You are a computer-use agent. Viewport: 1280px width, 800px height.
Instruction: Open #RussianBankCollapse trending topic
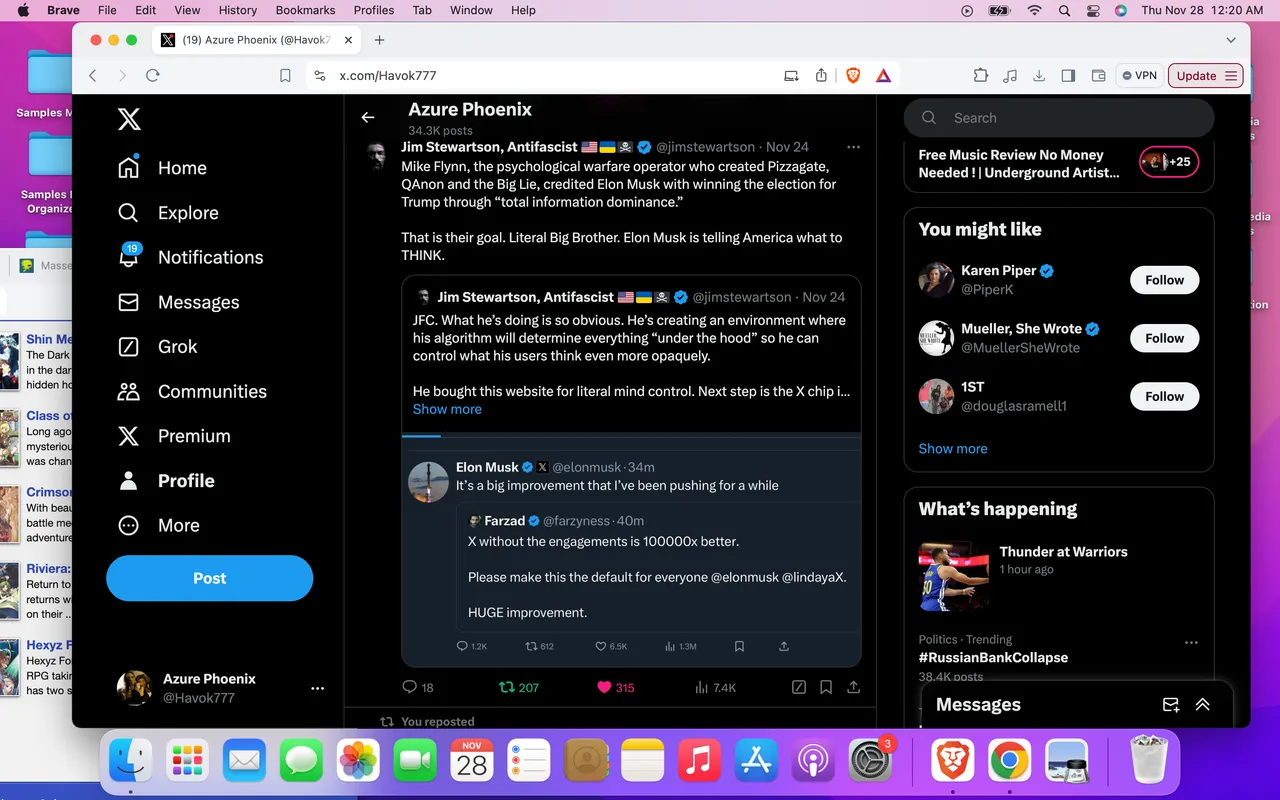993,657
